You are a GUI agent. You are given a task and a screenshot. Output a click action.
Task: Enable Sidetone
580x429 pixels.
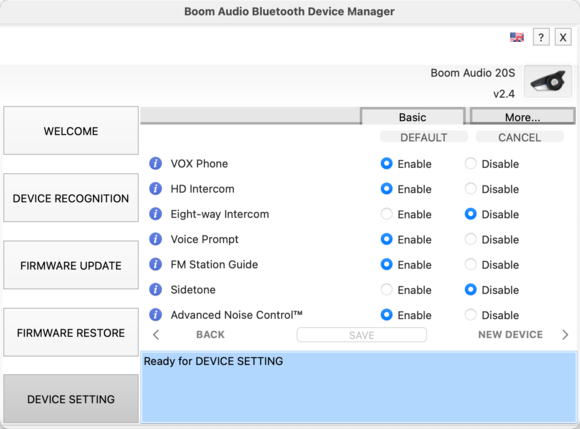[x=387, y=290]
